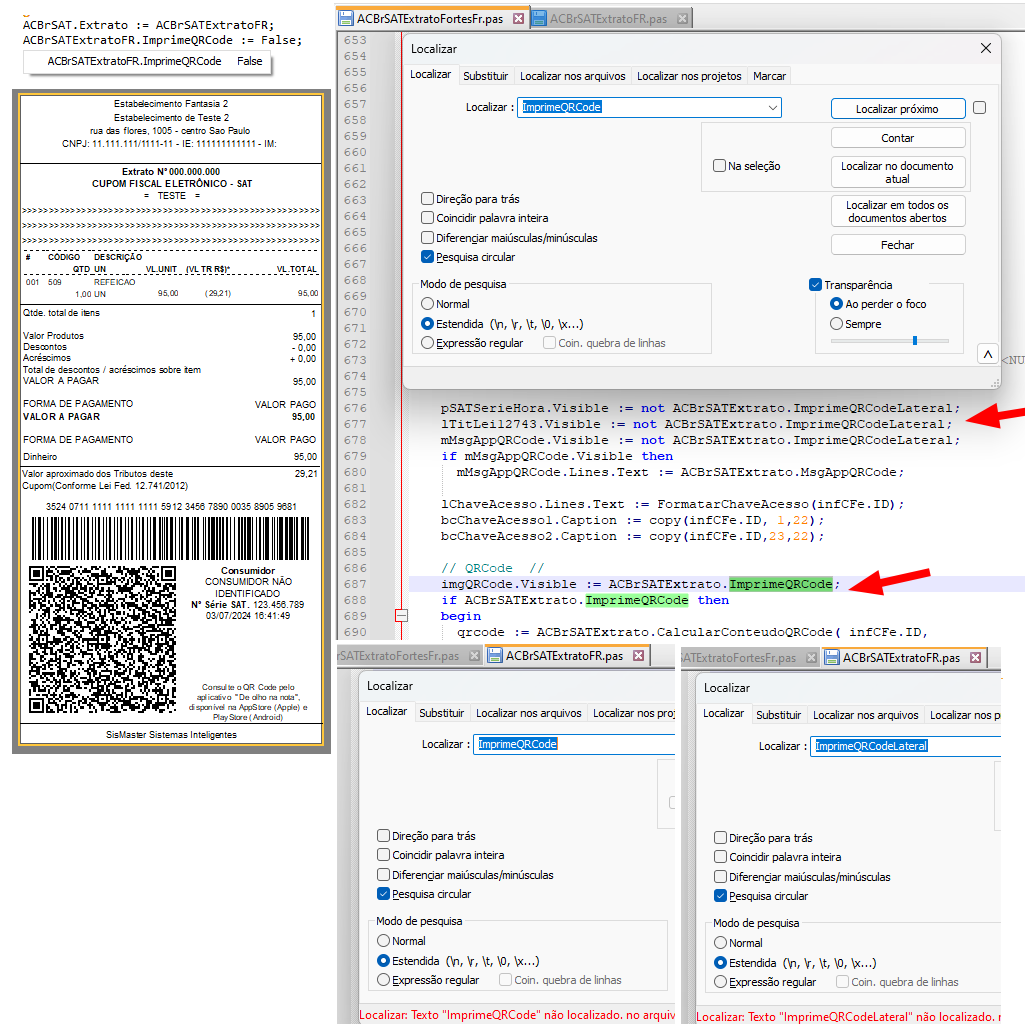The image size is (1025, 1024).
Task: Click the Contar button
Action: 898,138
